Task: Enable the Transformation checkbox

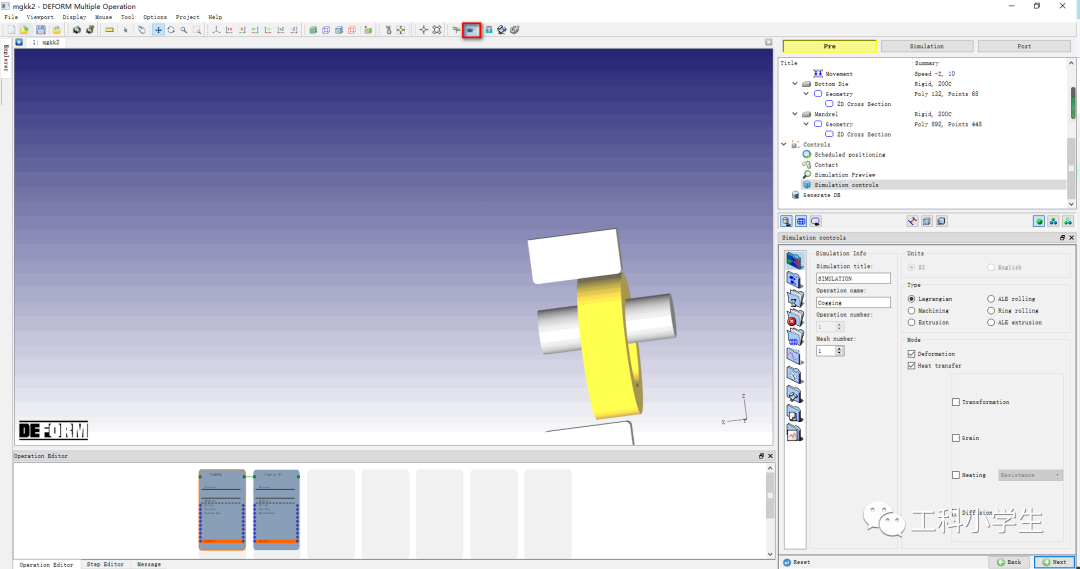Action: click(955, 402)
